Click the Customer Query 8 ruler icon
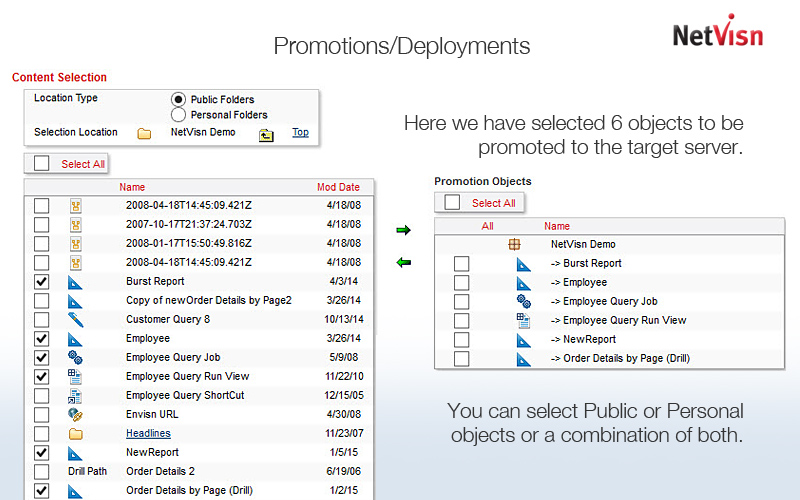Viewport: 800px width, 500px height. click(x=75, y=320)
